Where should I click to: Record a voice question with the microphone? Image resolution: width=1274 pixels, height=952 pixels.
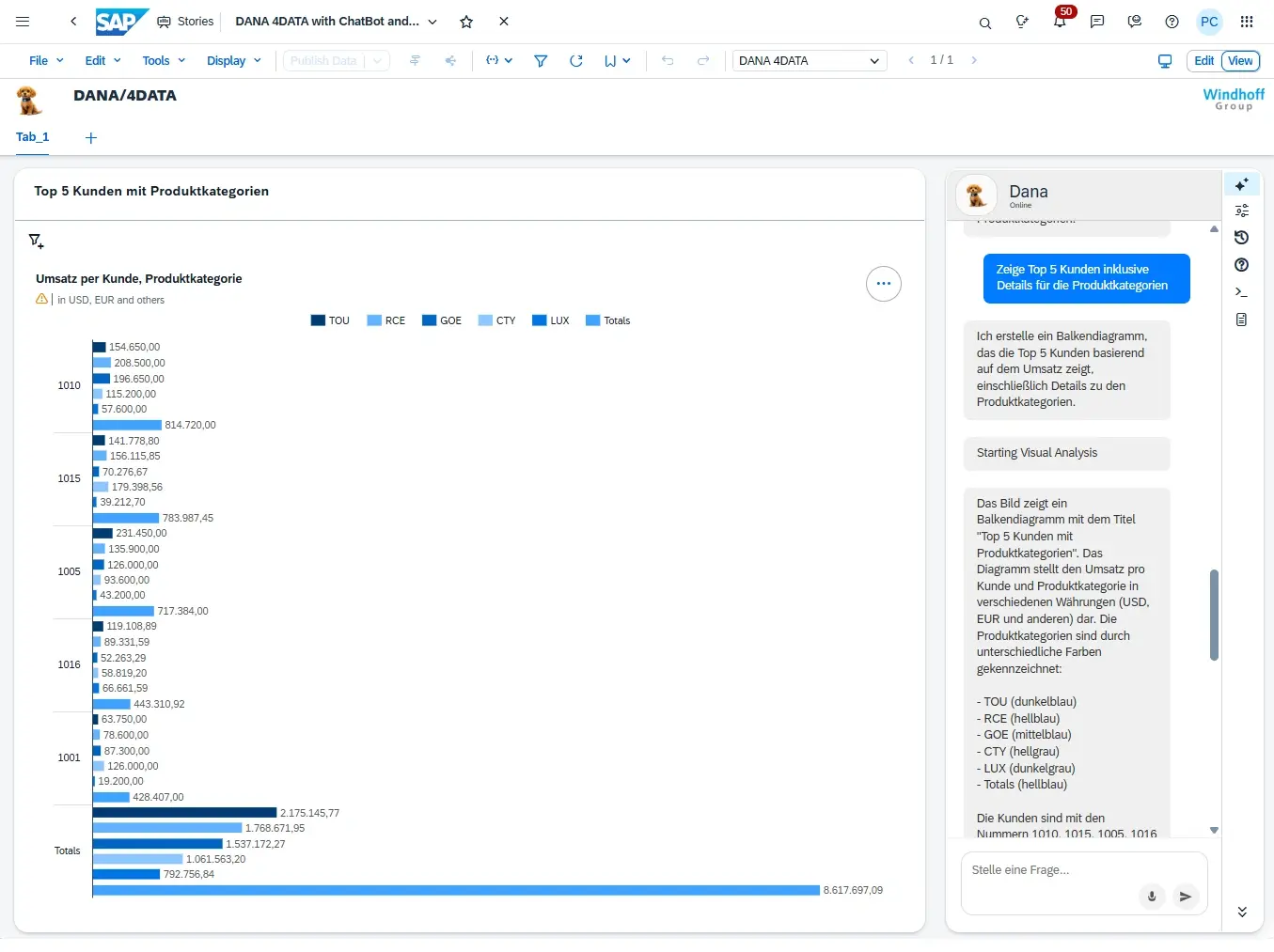1152,897
